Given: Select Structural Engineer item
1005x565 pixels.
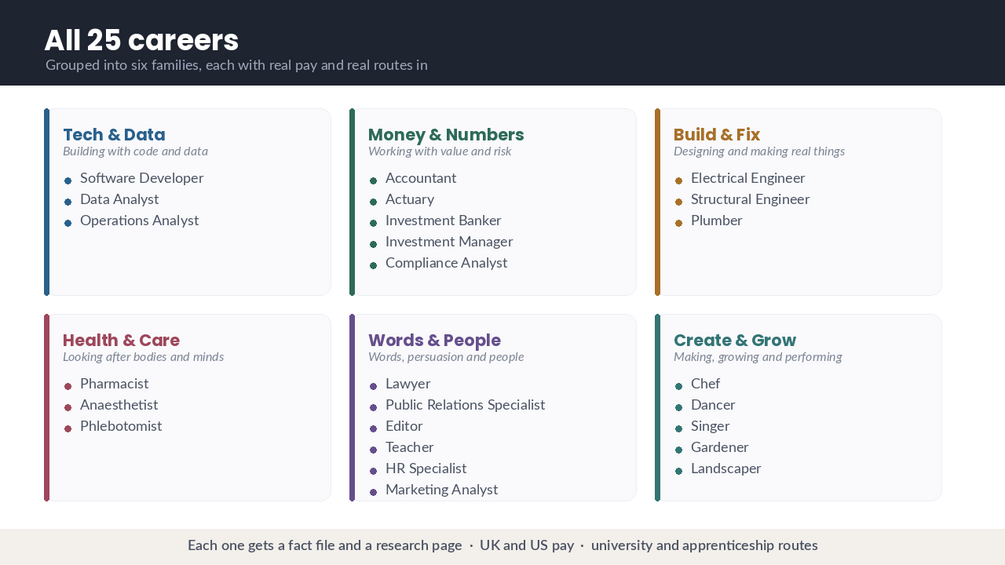Looking at the screenshot, I should [x=750, y=199].
